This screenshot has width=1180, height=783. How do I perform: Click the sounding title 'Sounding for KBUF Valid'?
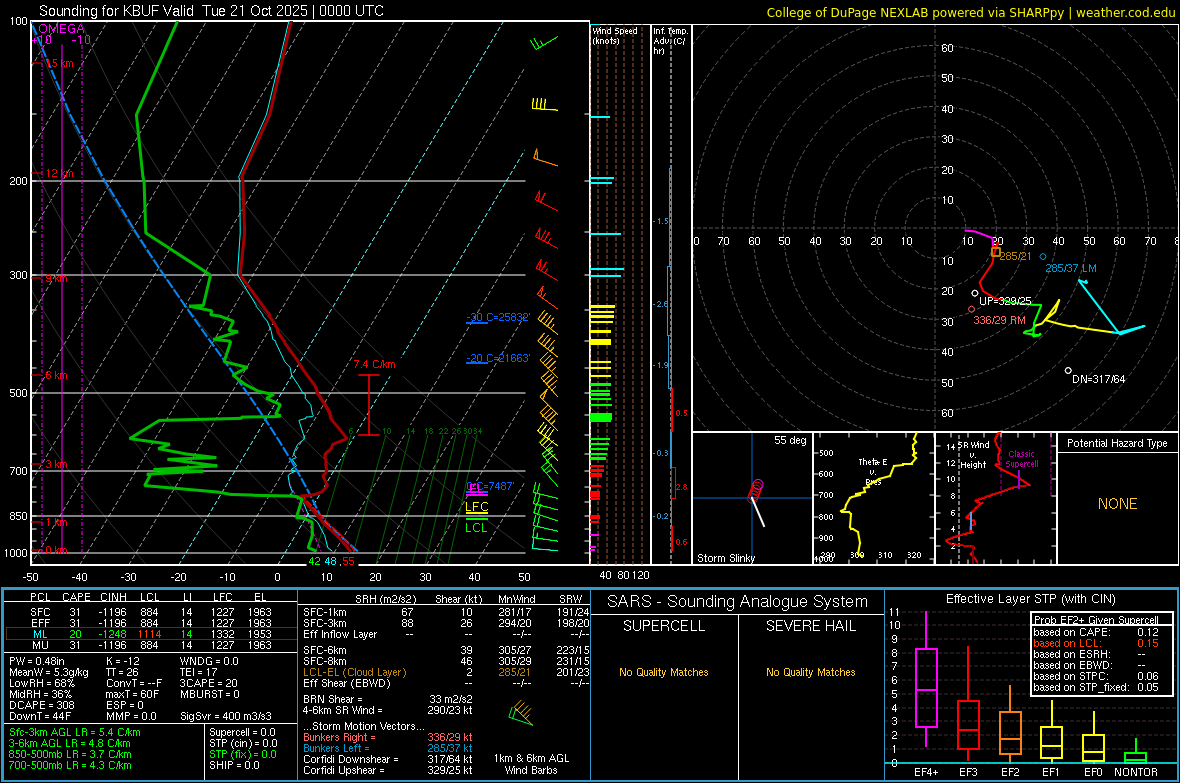click(119, 11)
